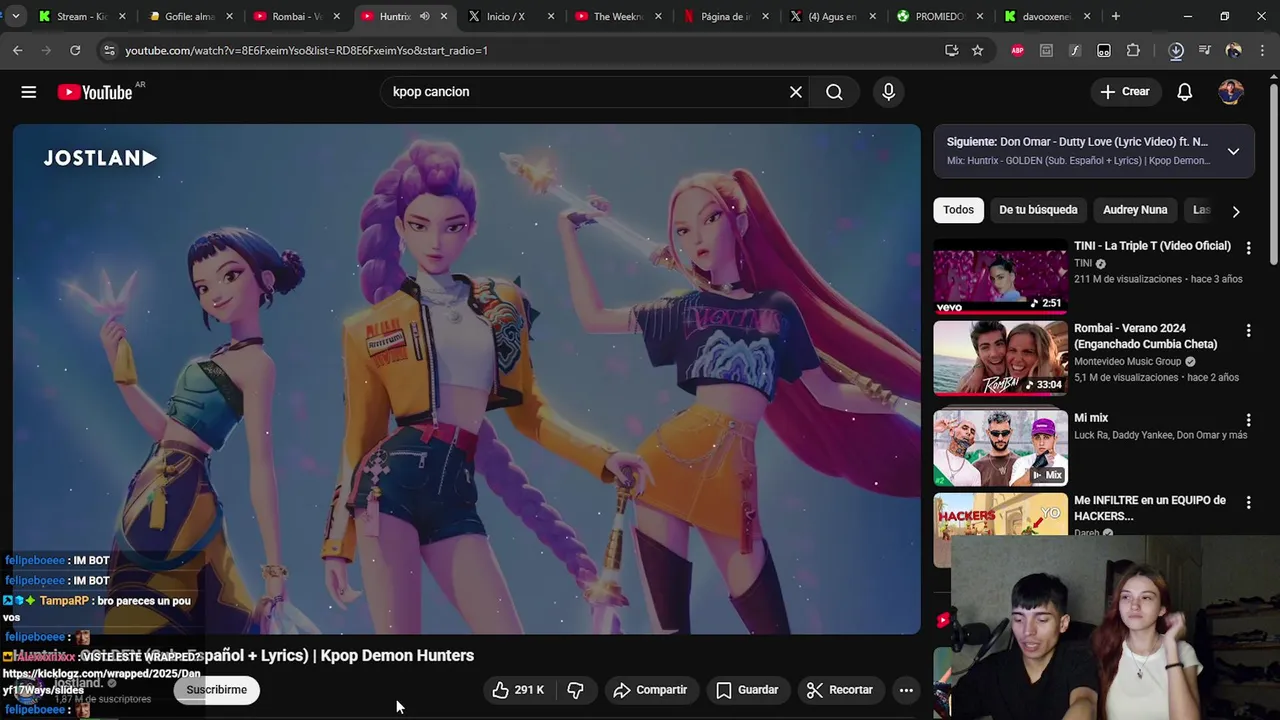This screenshot has width=1280, height=720.
Task: Switch to the PROMIEDOS tab
Action: (x=939, y=16)
